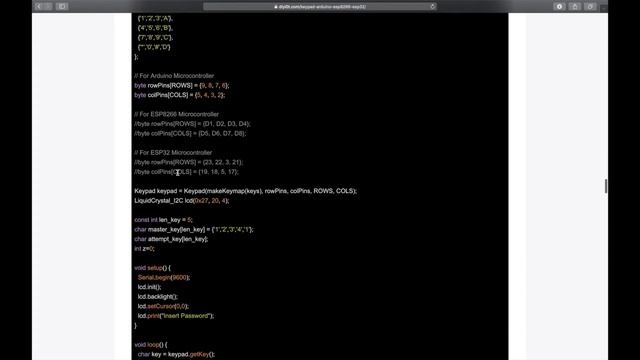
Task: Click the keymap row {'*','0','#','D'}
Action: click(x=154, y=47)
